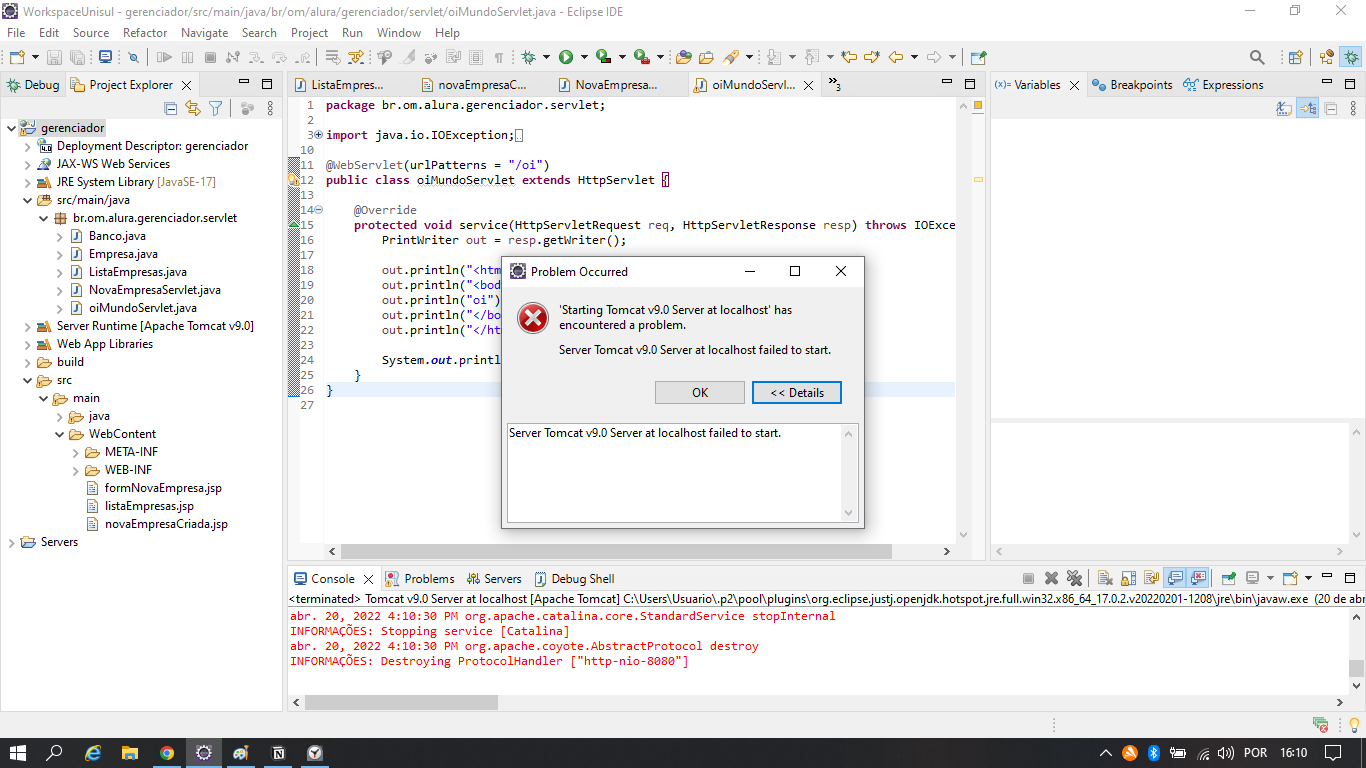Image resolution: width=1366 pixels, height=768 pixels.
Task: Click the Pin Console icon
Action: [x=1228, y=578]
